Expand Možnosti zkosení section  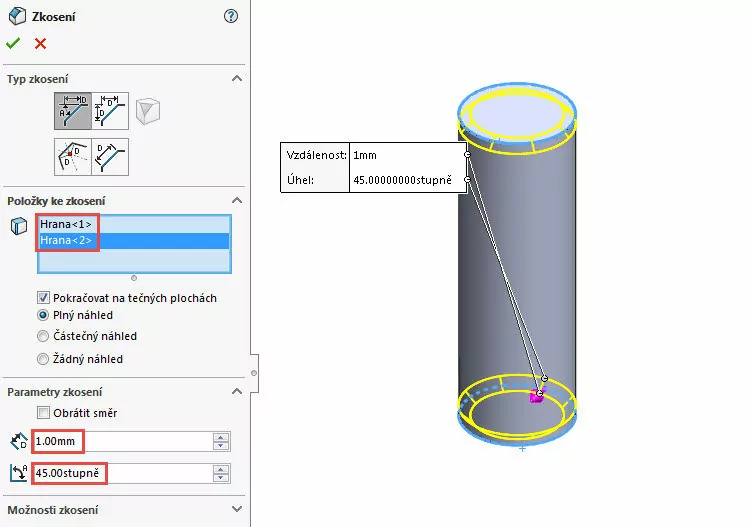pos(237,509)
